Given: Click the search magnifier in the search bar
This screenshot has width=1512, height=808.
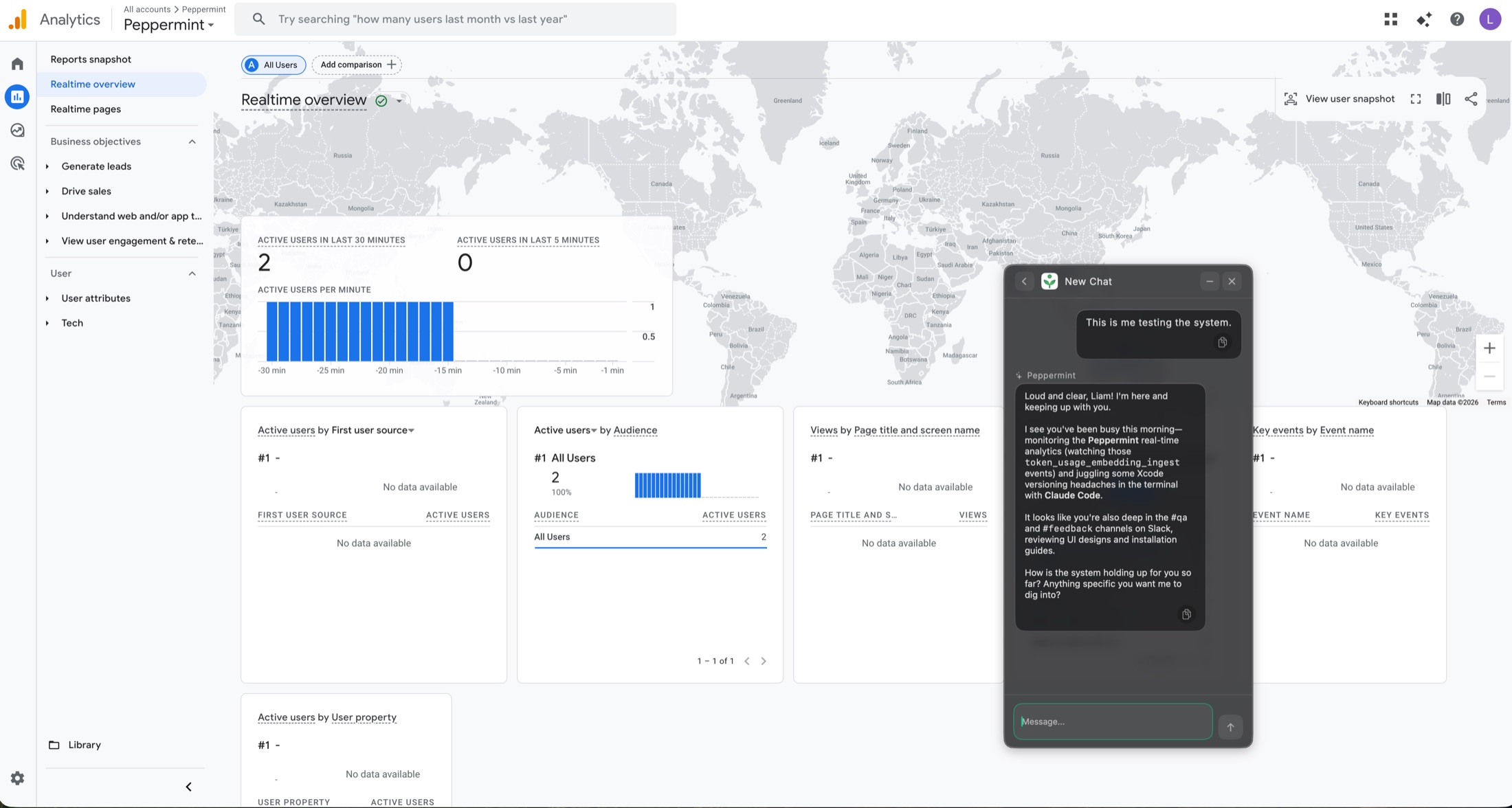Looking at the screenshot, I should point(259,19).
